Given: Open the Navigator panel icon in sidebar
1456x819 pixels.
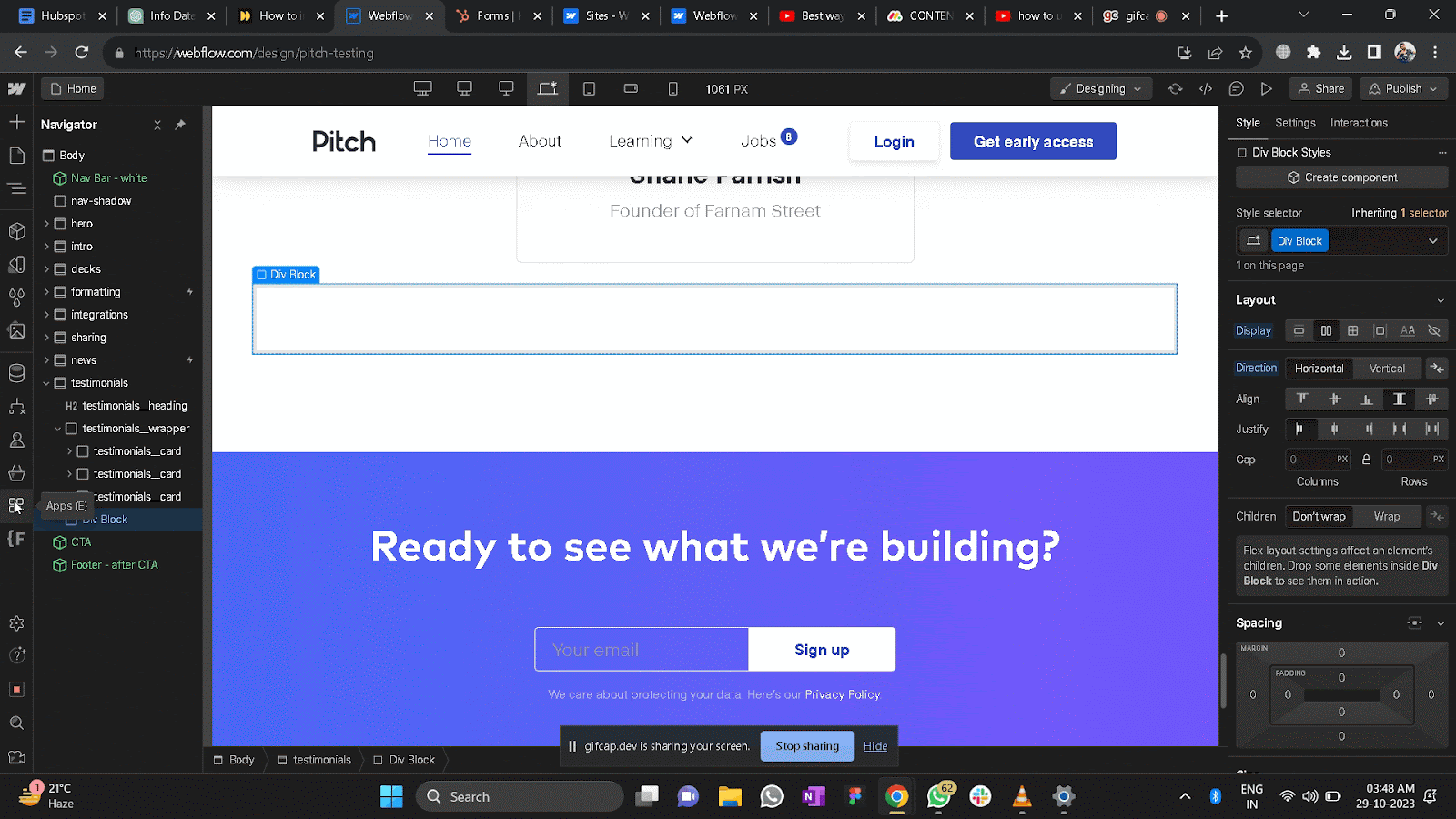Looking at the screenshot, I should click(x=16, y=189).
